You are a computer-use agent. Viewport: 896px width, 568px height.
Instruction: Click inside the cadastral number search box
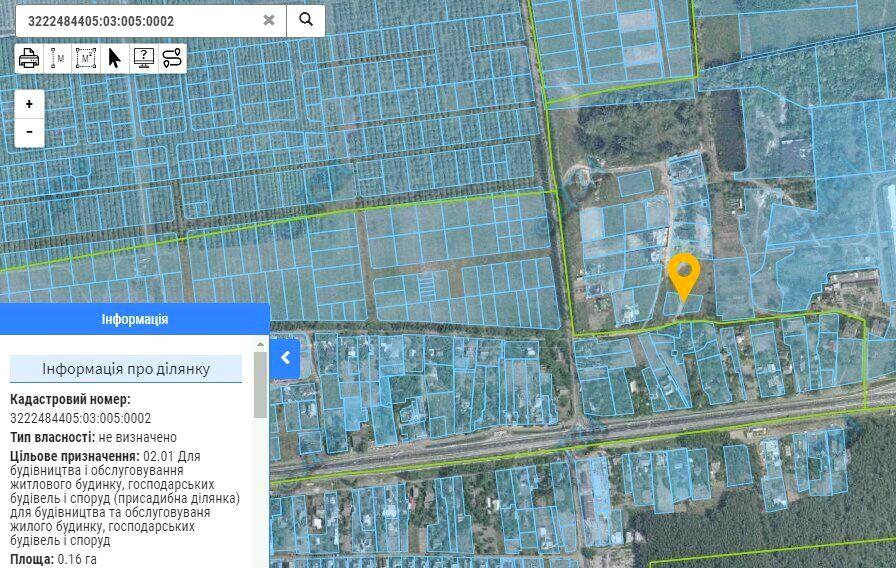click(140, 20)
